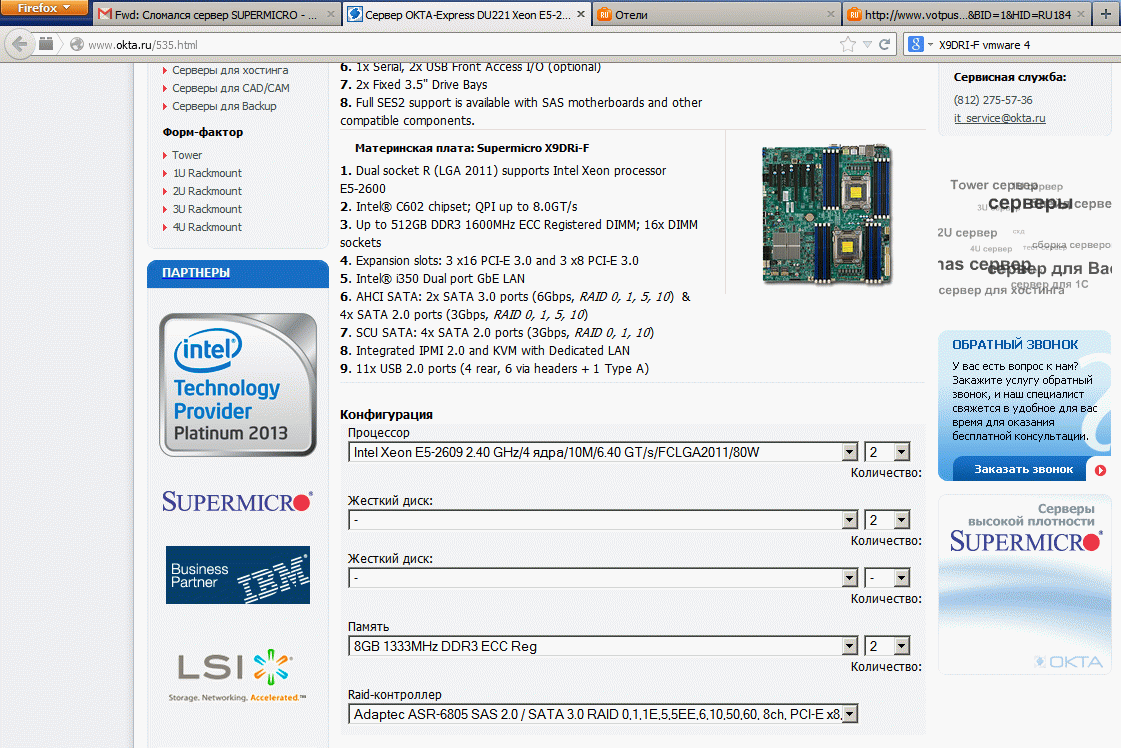Open the Firefox menu button
This screenshot has height=748, width=1121.
(44, 8)
